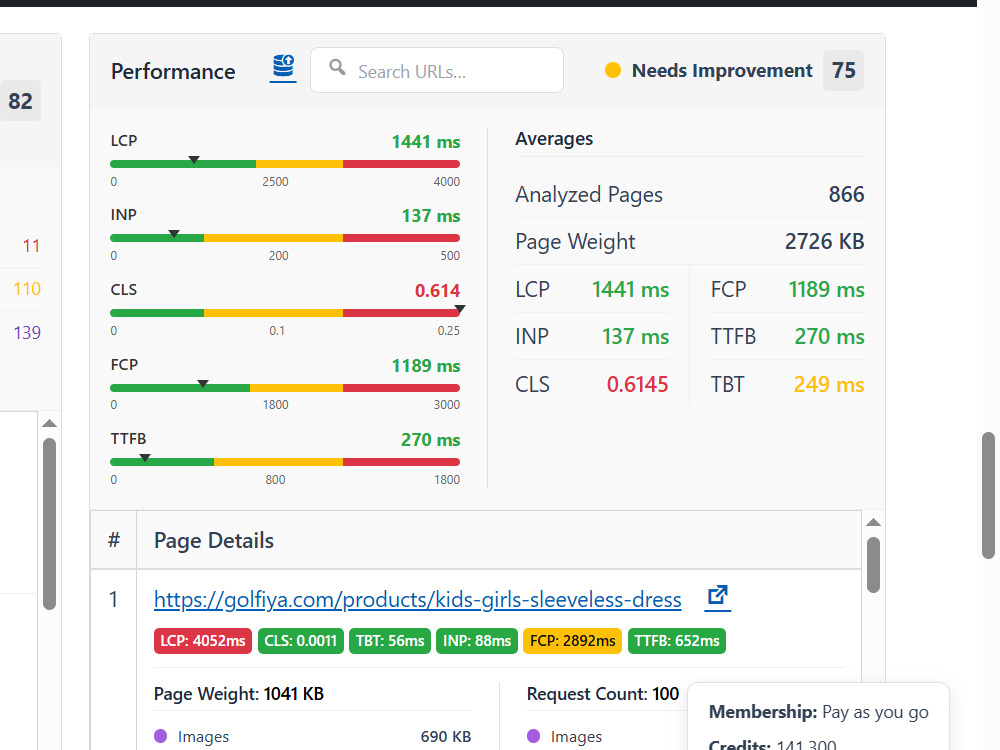Click the average LCP value in Averages
This screenshot has height=750, width=1000.
pos(631,290)
